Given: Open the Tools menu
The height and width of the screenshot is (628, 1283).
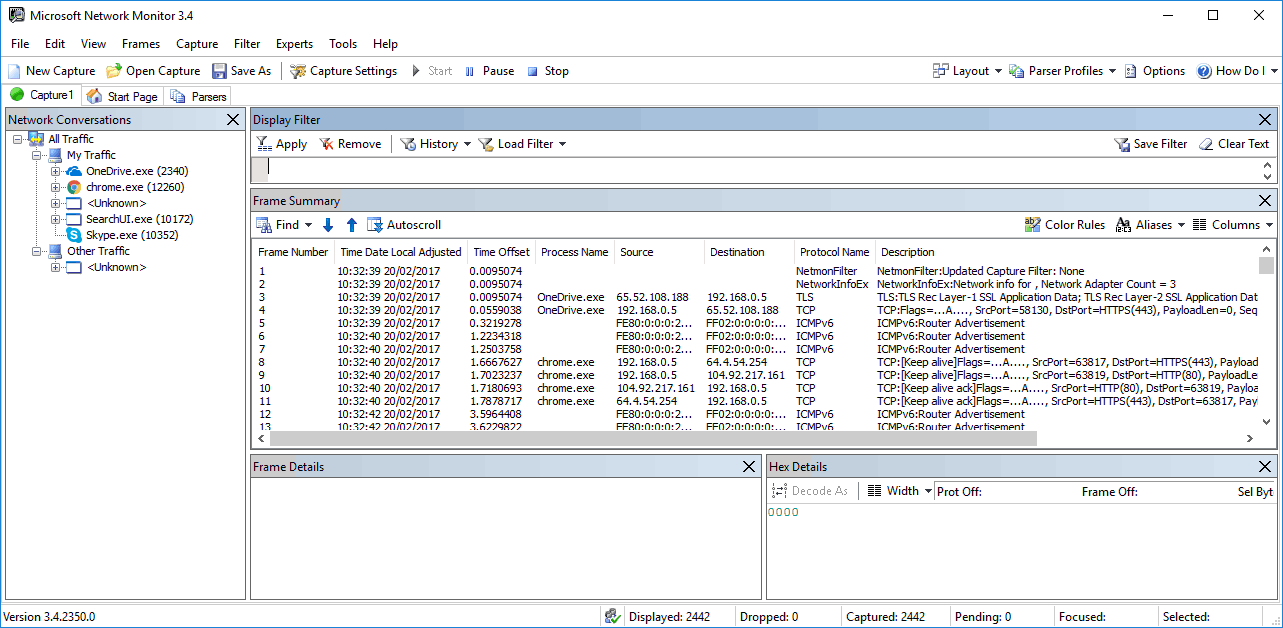Looking at the screenshot, I should click(x=343, y=44).
